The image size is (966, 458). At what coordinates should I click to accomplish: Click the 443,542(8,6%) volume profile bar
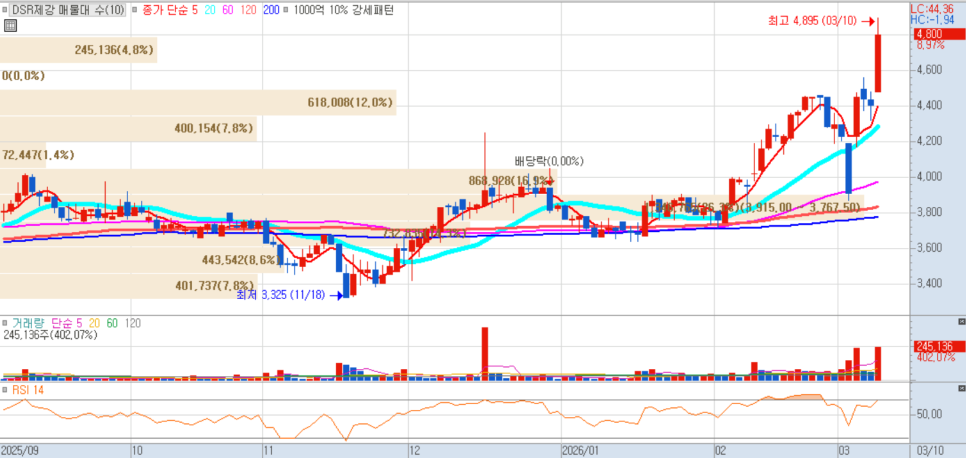tap(142, 260)
